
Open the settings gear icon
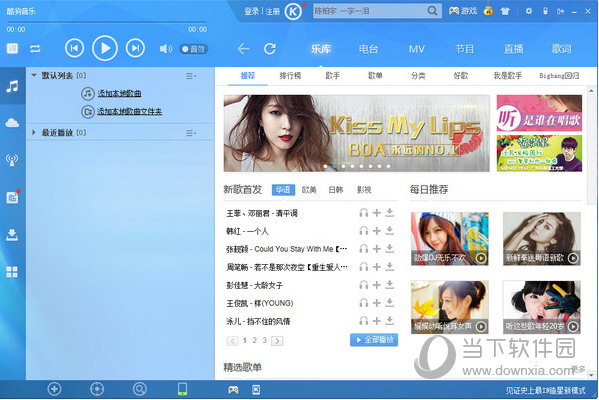click(529, 11)
